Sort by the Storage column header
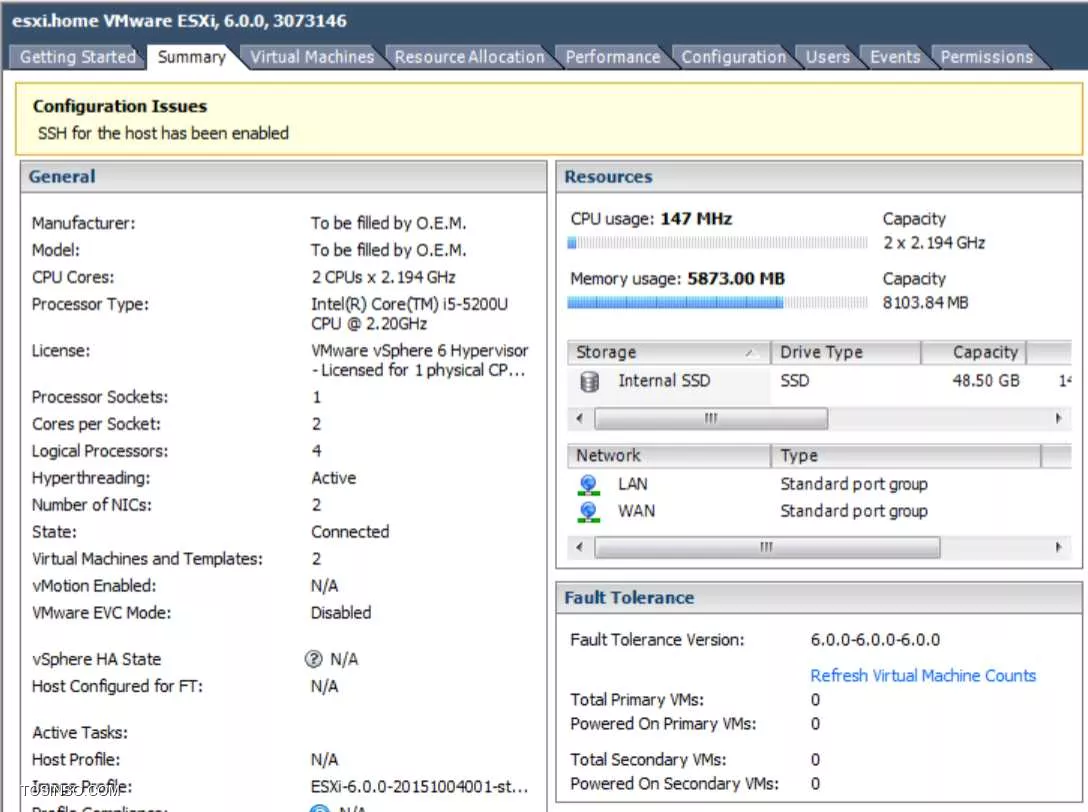This screenshot has width=1088, height=812. (668, 353)
